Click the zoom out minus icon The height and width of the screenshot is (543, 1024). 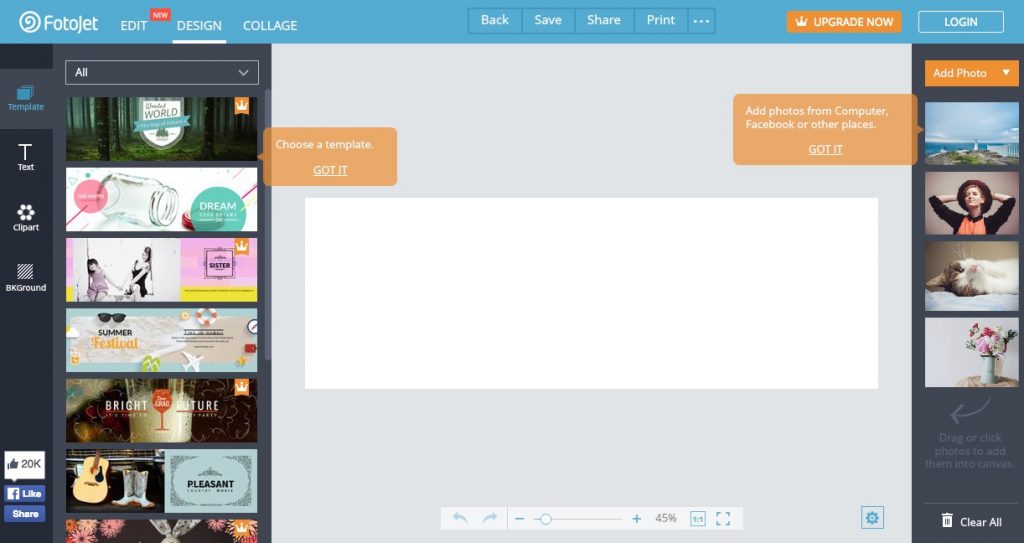(519, 518)
